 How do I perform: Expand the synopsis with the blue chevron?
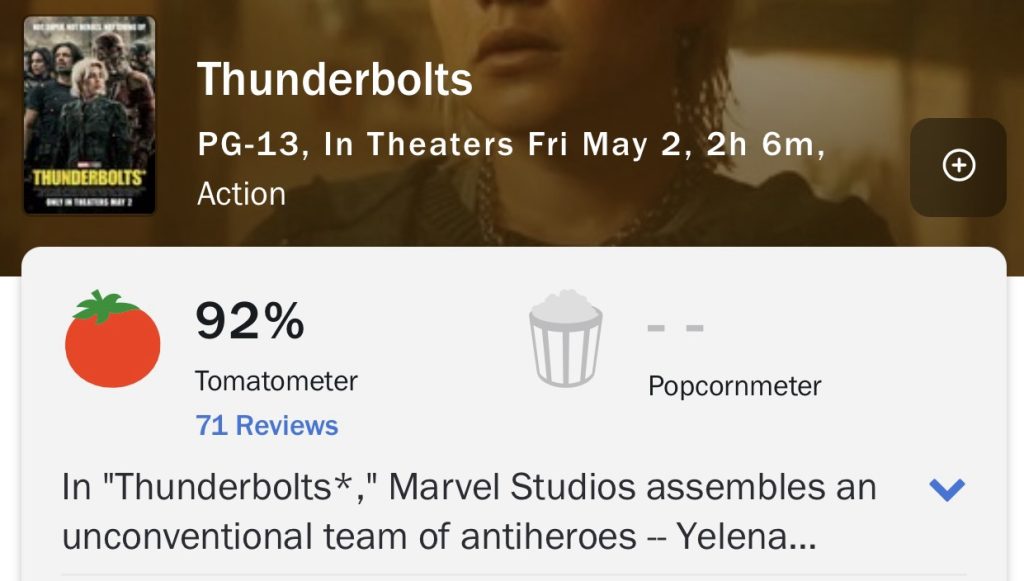(946, 490)
